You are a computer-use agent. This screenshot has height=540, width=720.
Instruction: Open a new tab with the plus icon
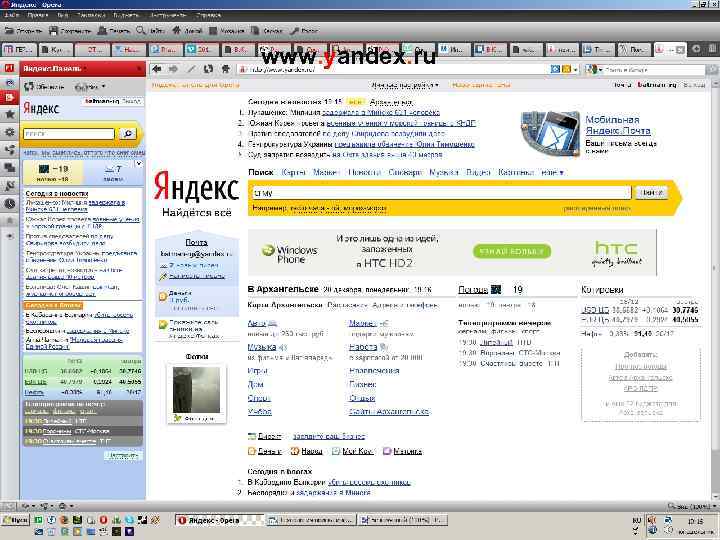coord(696,49)
